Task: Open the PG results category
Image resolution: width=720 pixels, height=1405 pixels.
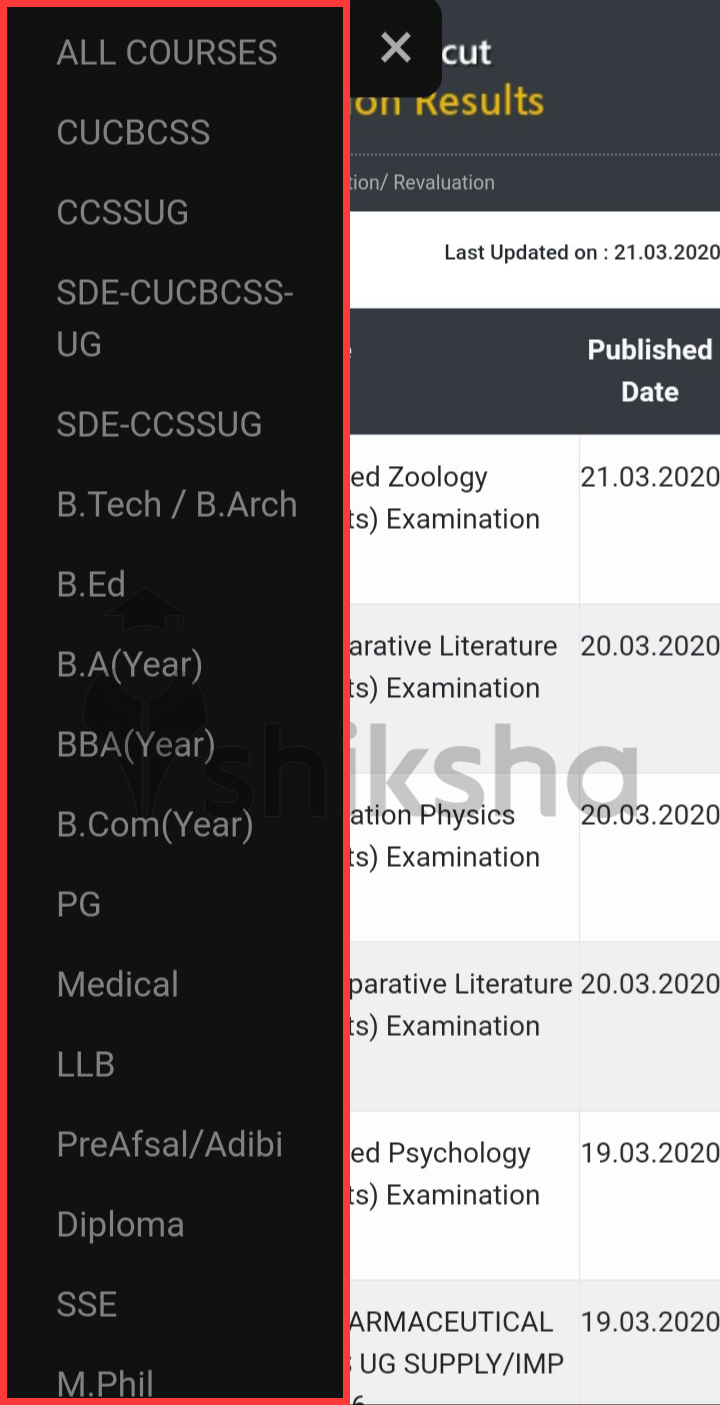Action: coord(78,904)
